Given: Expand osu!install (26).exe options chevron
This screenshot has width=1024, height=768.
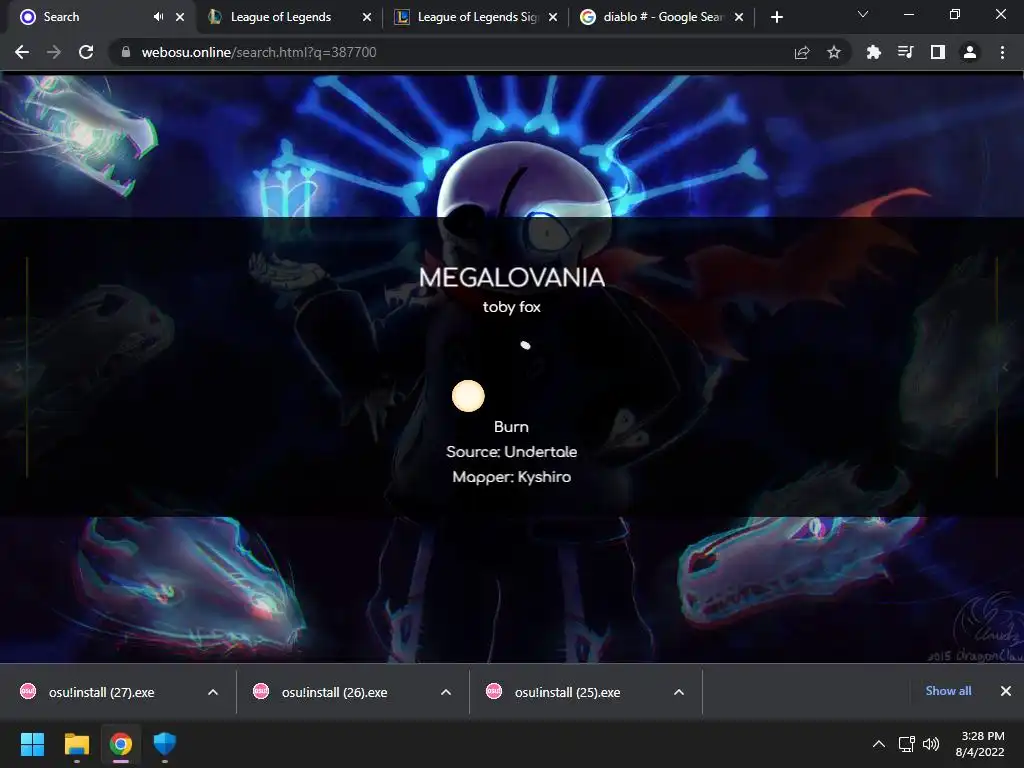Looking at the screenshot, I should (x=446, y=692).
